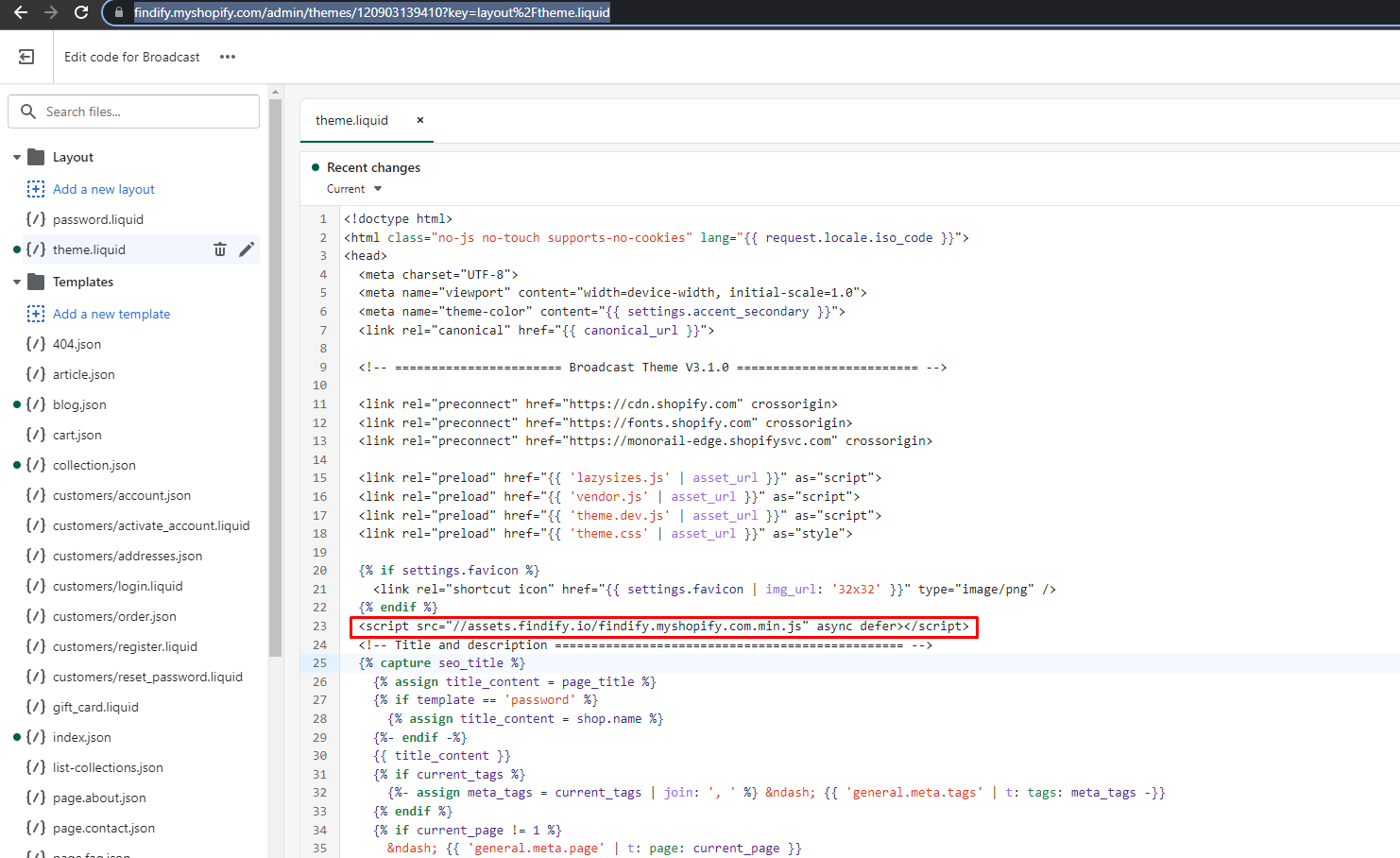Open 404.json template

[77, 344]
